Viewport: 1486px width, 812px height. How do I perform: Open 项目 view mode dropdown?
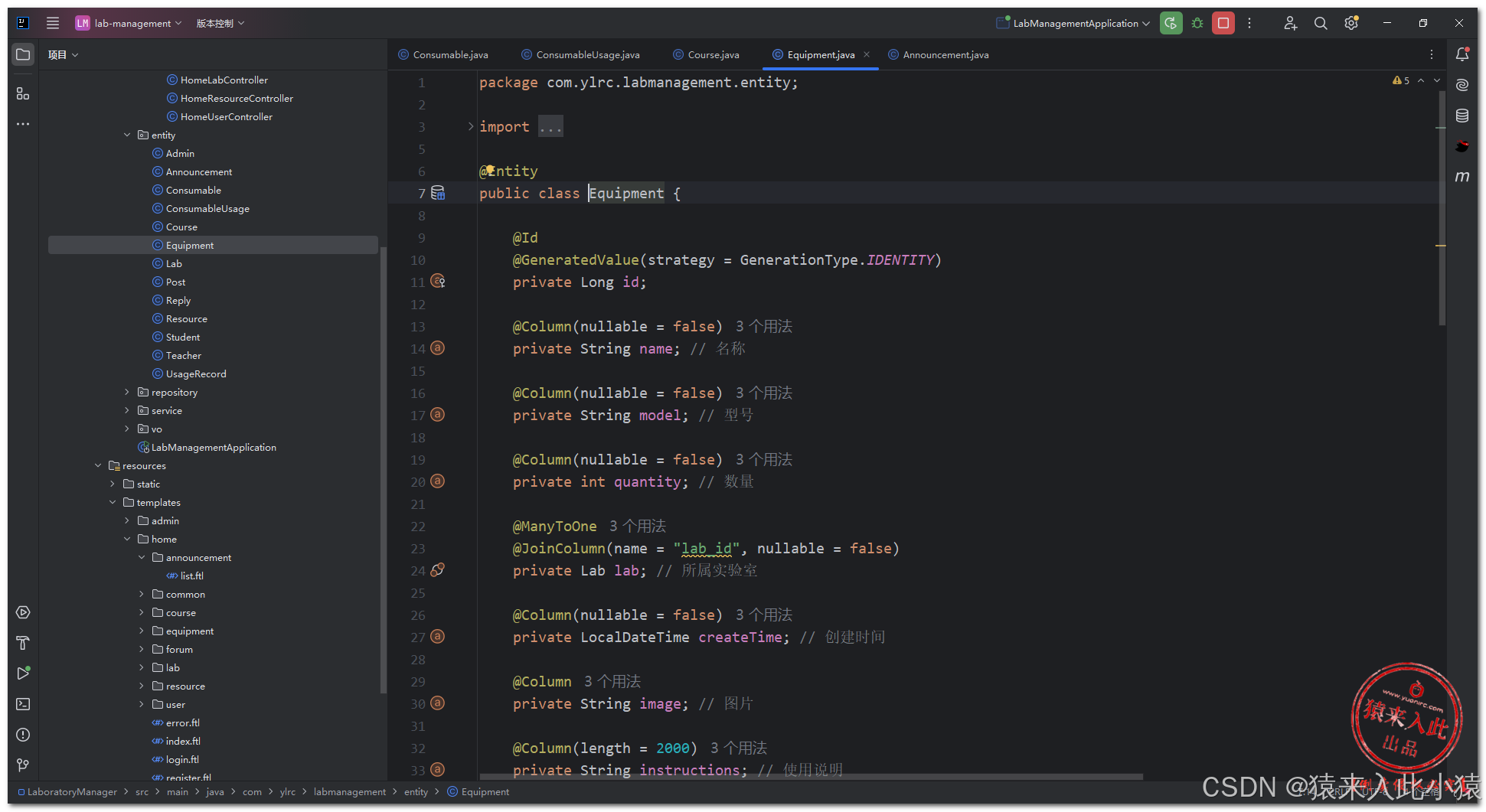(x=63, y=54)
